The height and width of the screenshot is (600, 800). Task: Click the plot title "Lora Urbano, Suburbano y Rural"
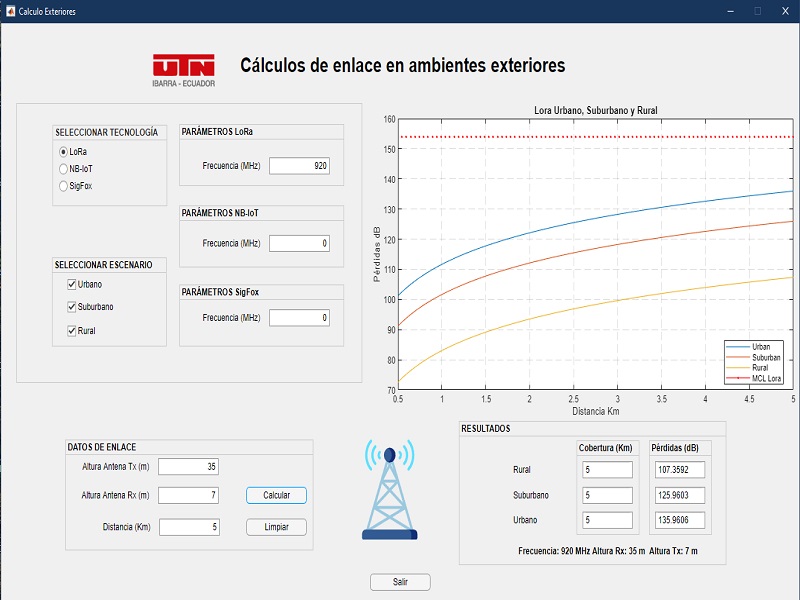pyautogui.click(x=595, y=110)
